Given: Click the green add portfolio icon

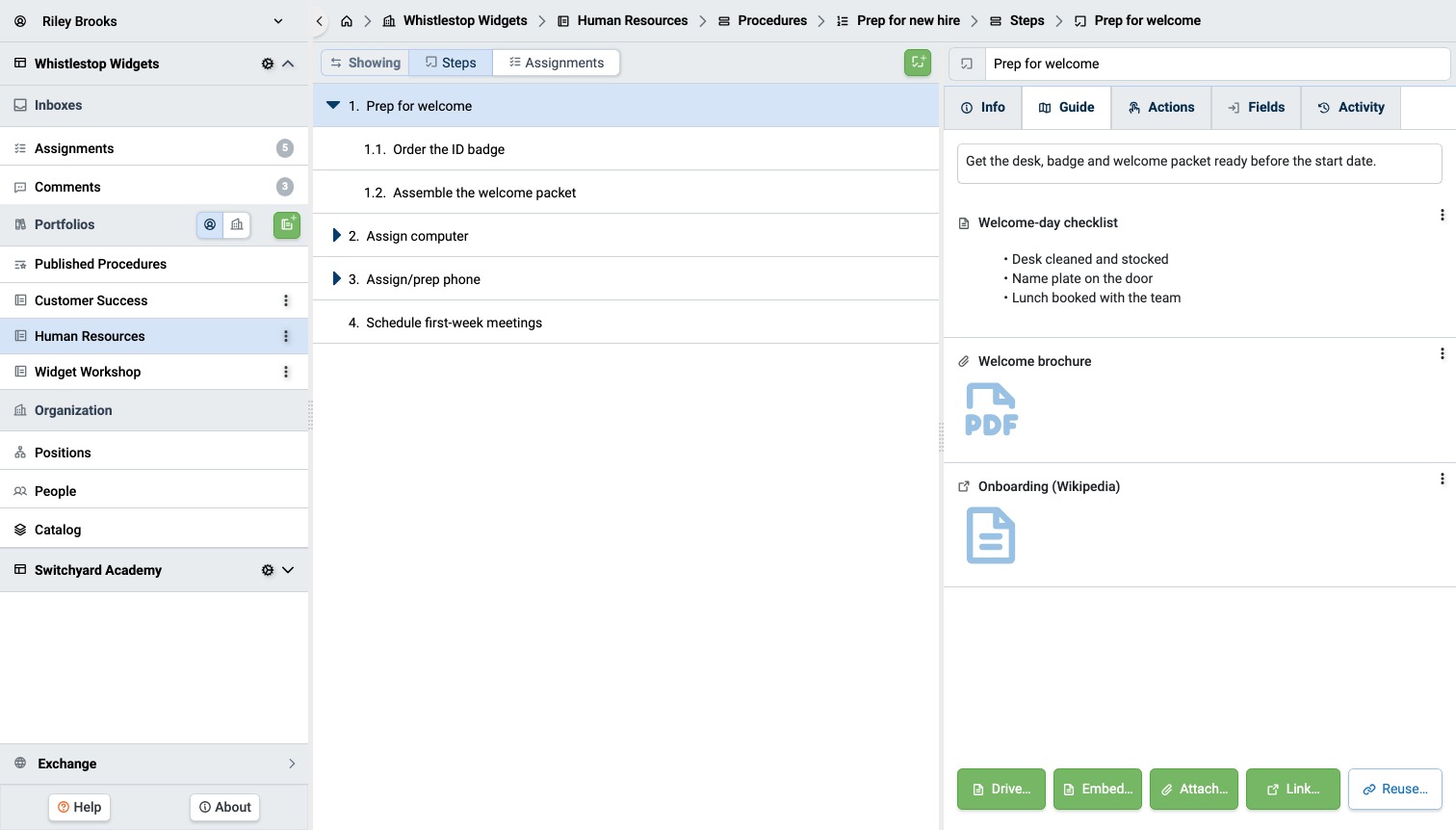Looking at the screenshot, I should click(287, 224).
